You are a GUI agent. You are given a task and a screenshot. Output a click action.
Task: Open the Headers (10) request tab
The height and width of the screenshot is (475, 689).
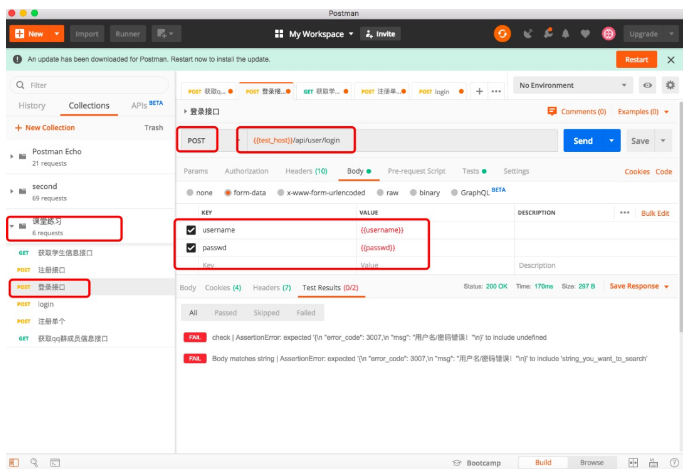pyautogui.click(x=306, y=171)
